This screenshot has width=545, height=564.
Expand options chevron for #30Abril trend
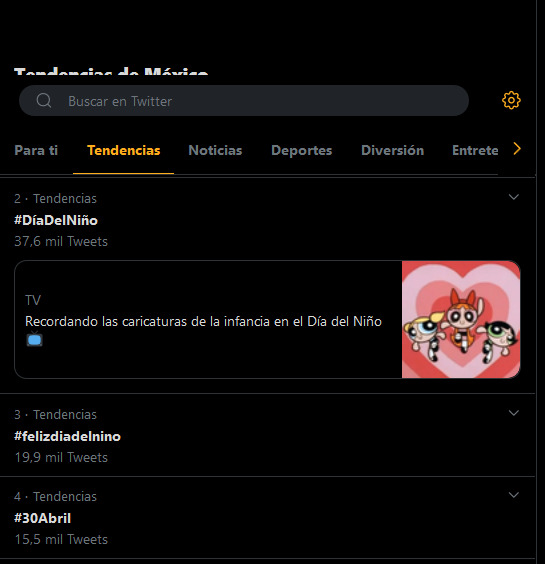coord(514,495)
